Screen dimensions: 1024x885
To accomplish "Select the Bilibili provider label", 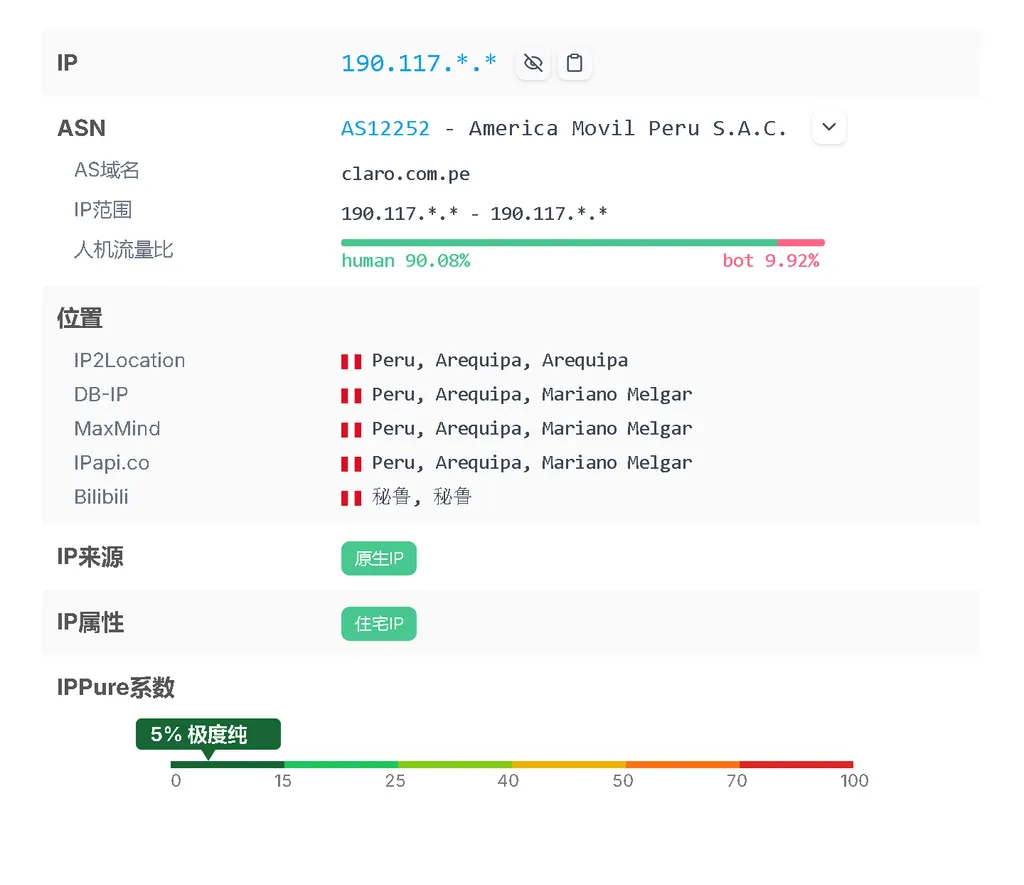I will point(101,496).
